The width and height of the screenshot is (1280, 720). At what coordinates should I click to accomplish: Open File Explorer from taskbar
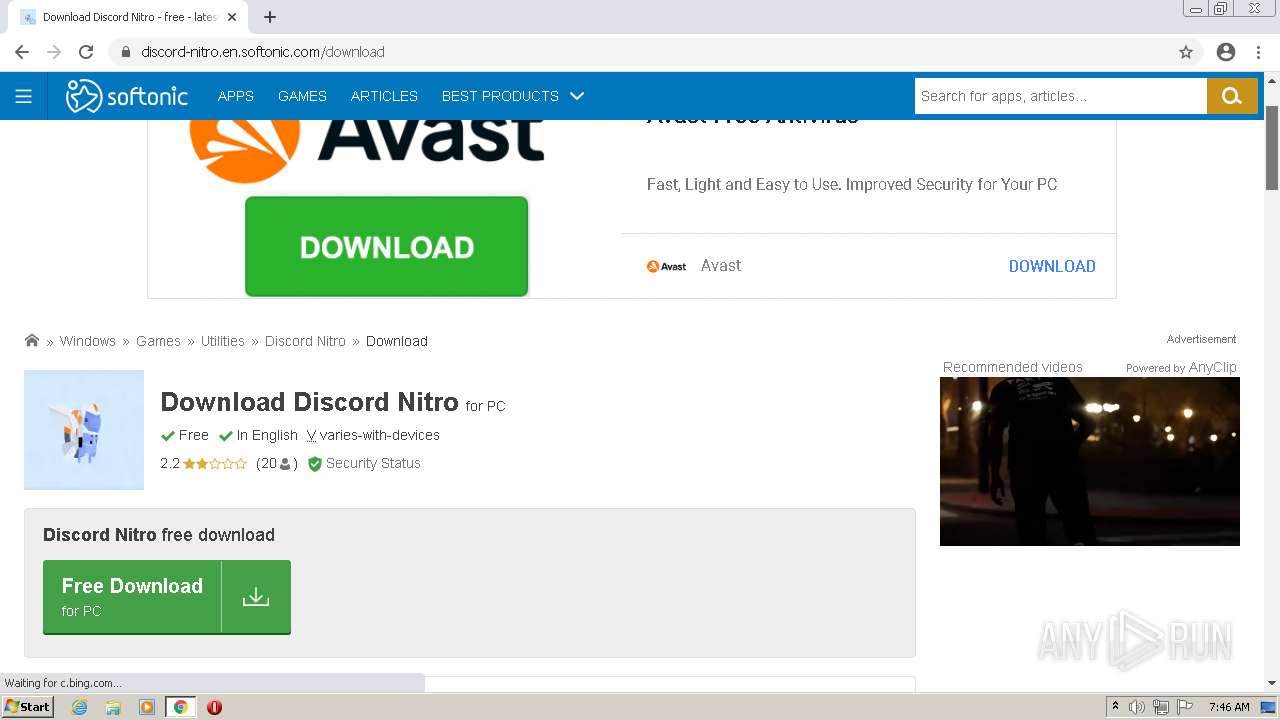point(113,707)
